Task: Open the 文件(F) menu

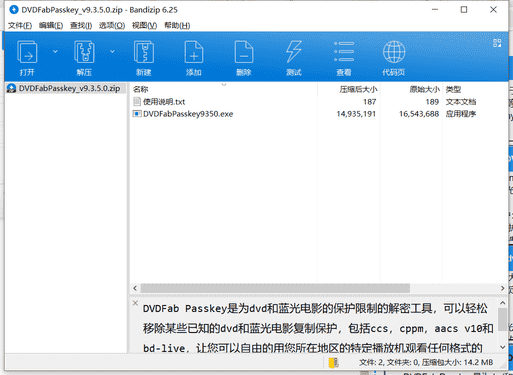Action: [x=20, y=25]
